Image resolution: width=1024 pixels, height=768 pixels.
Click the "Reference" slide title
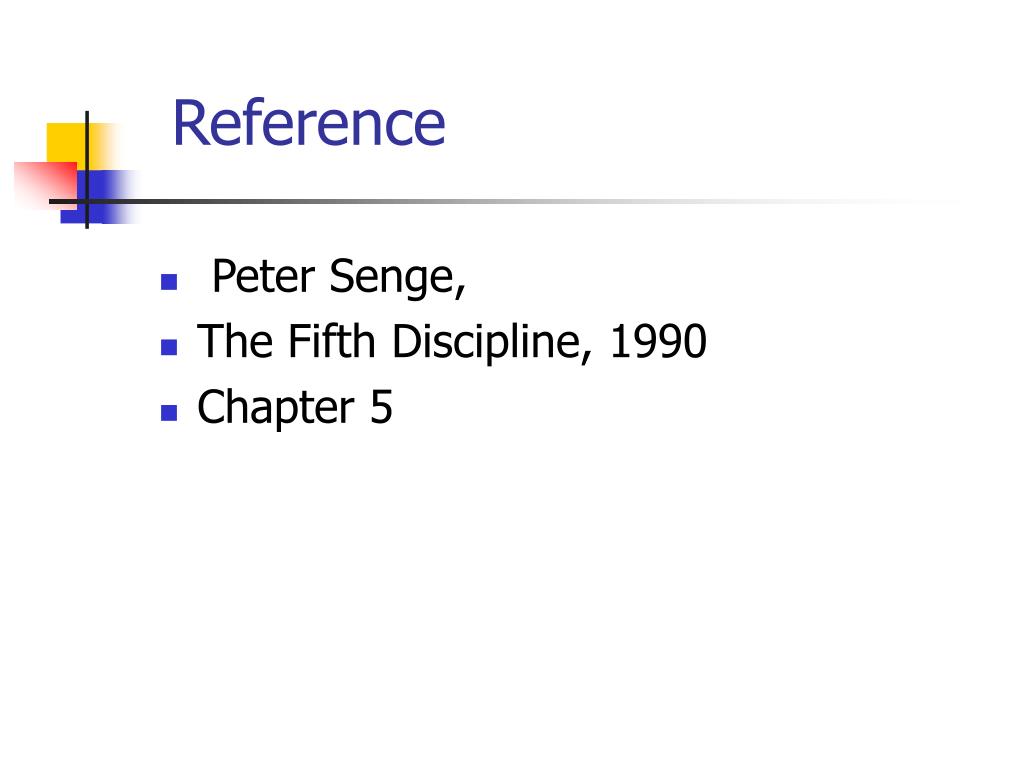[x=309, y=123]
